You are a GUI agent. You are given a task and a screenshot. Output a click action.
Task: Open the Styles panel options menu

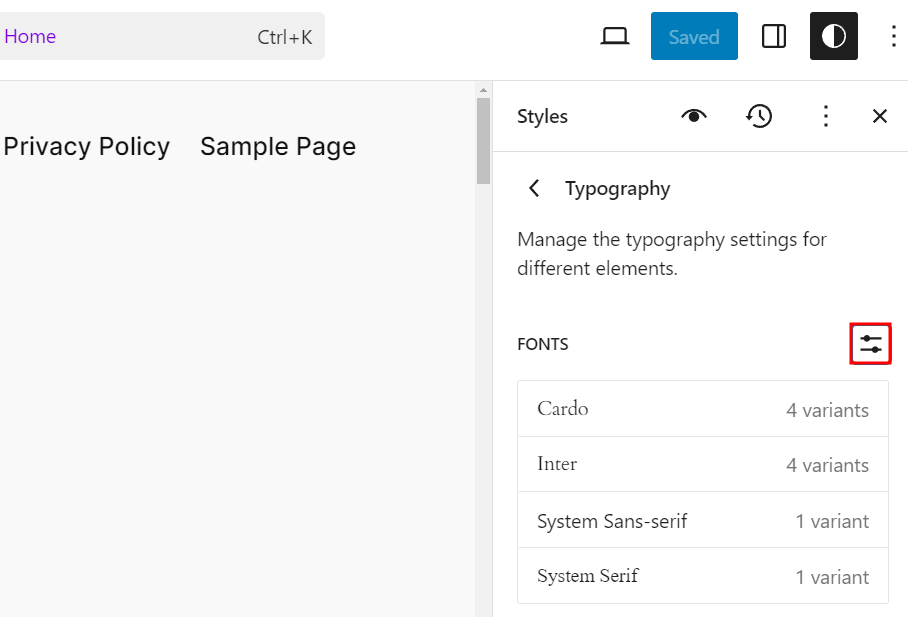(x=826, y=116)
